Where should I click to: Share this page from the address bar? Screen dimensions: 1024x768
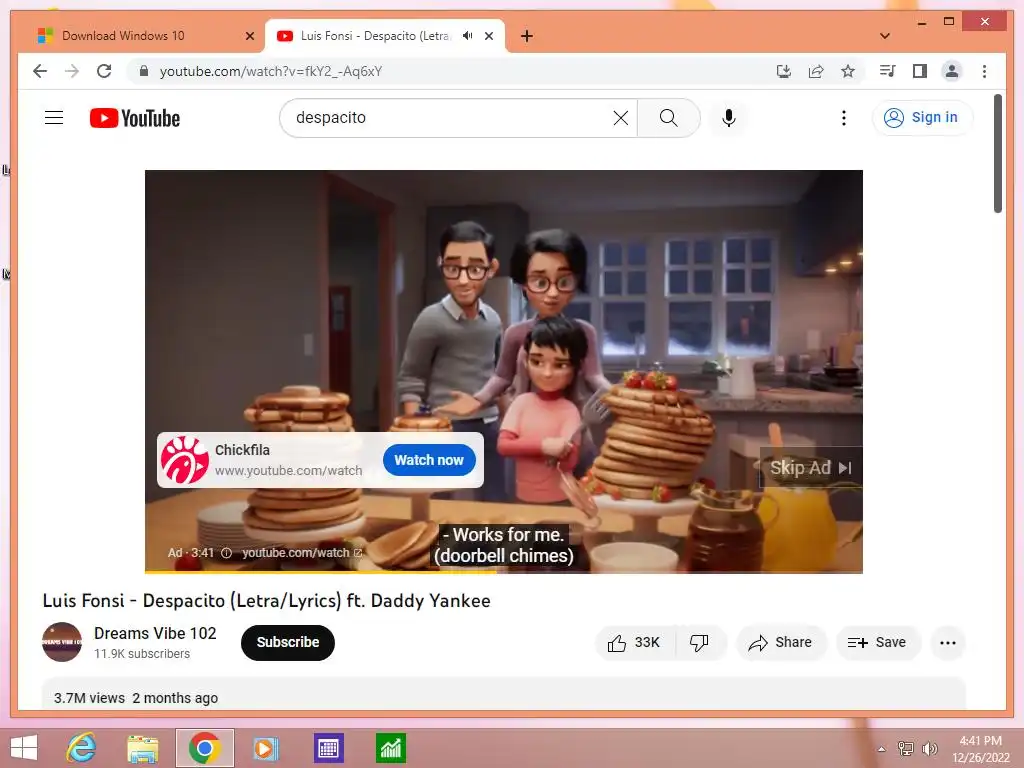coord(816,71)
